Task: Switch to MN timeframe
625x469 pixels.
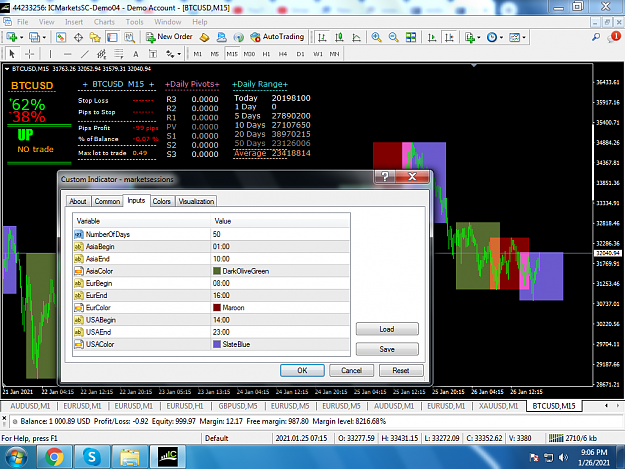Action: click(x=334, y=54)
